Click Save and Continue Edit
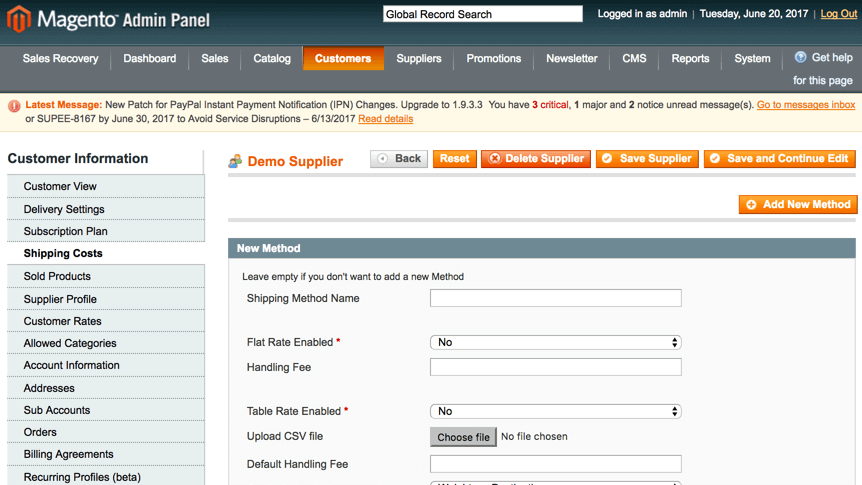The image size is (862, 485). pyautogui.click(x=779, y=159)
